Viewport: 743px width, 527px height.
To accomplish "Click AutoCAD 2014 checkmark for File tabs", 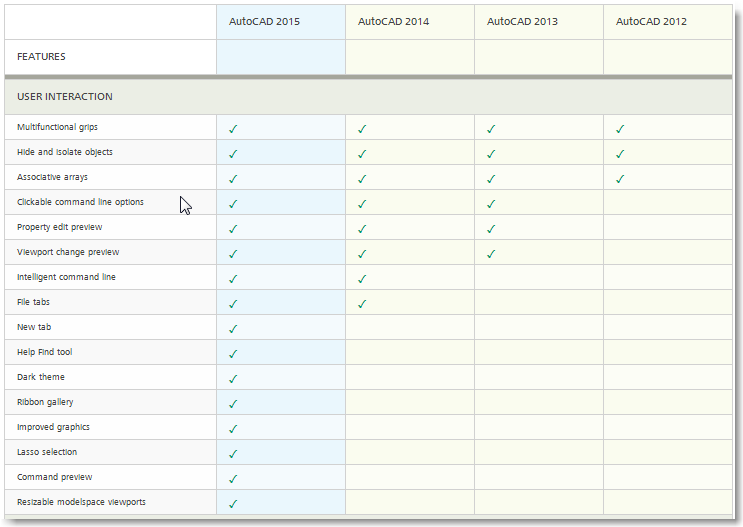I will pyautogui.click(x=362, y=304).
